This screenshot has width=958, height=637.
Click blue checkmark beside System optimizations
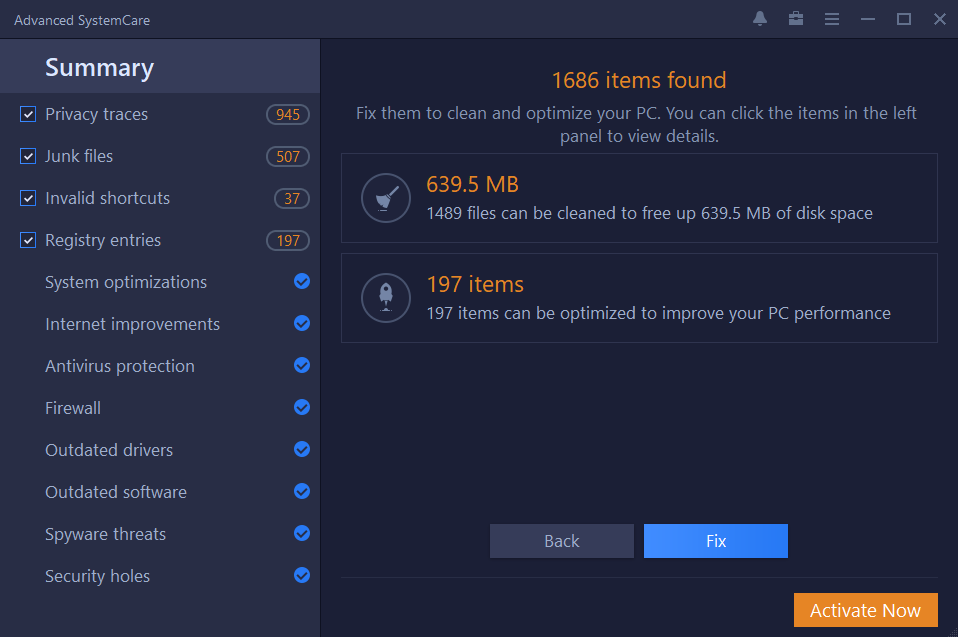click(302, 282)
